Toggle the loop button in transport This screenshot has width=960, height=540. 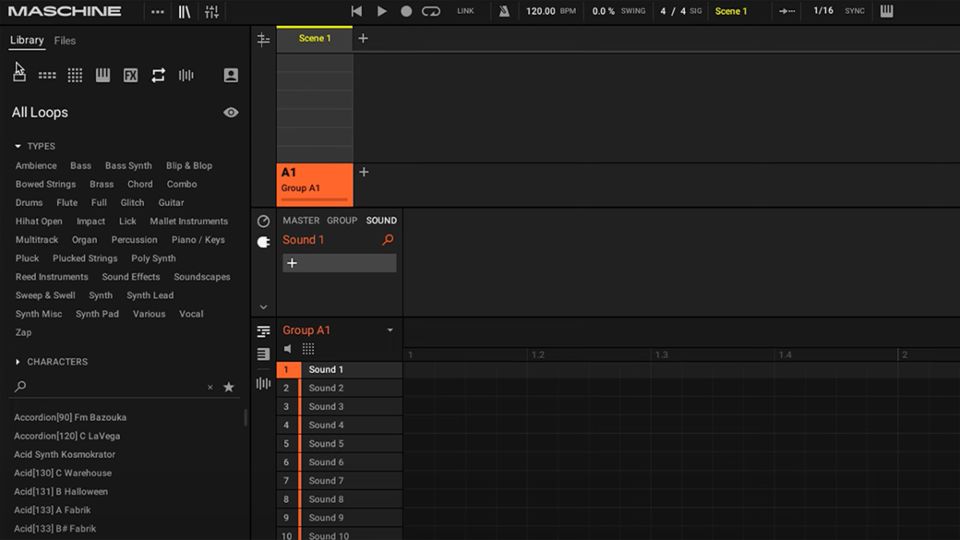coord(431,11)
